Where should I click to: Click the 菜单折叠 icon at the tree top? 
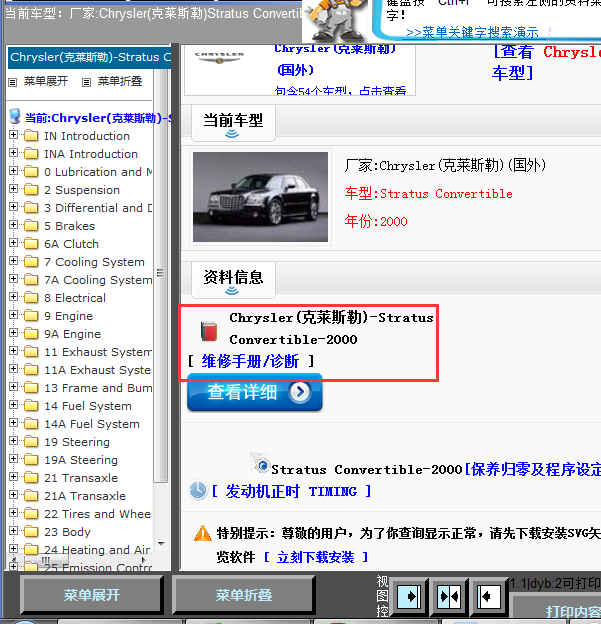tap(86, 82)
